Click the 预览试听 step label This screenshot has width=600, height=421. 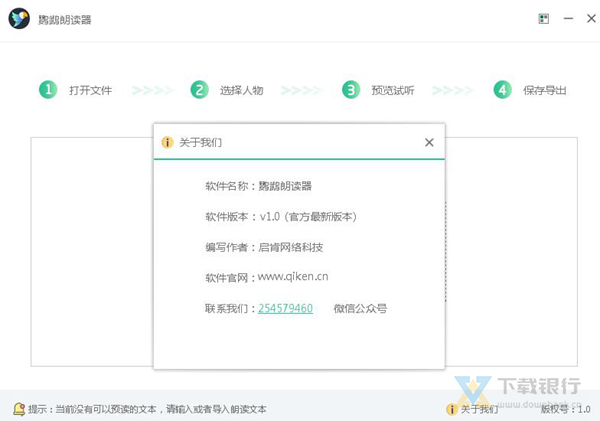click(393, 90)
